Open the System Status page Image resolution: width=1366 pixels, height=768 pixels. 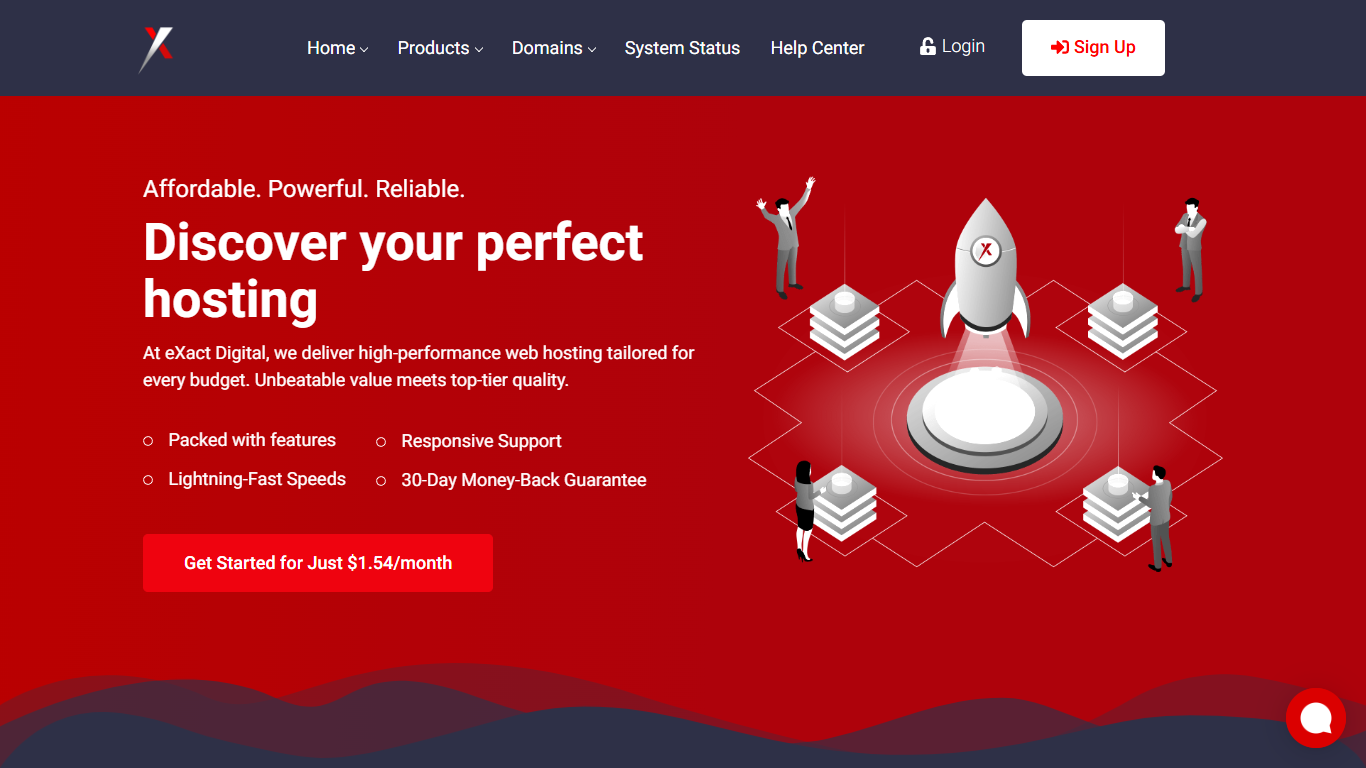[x=682, y=48]
